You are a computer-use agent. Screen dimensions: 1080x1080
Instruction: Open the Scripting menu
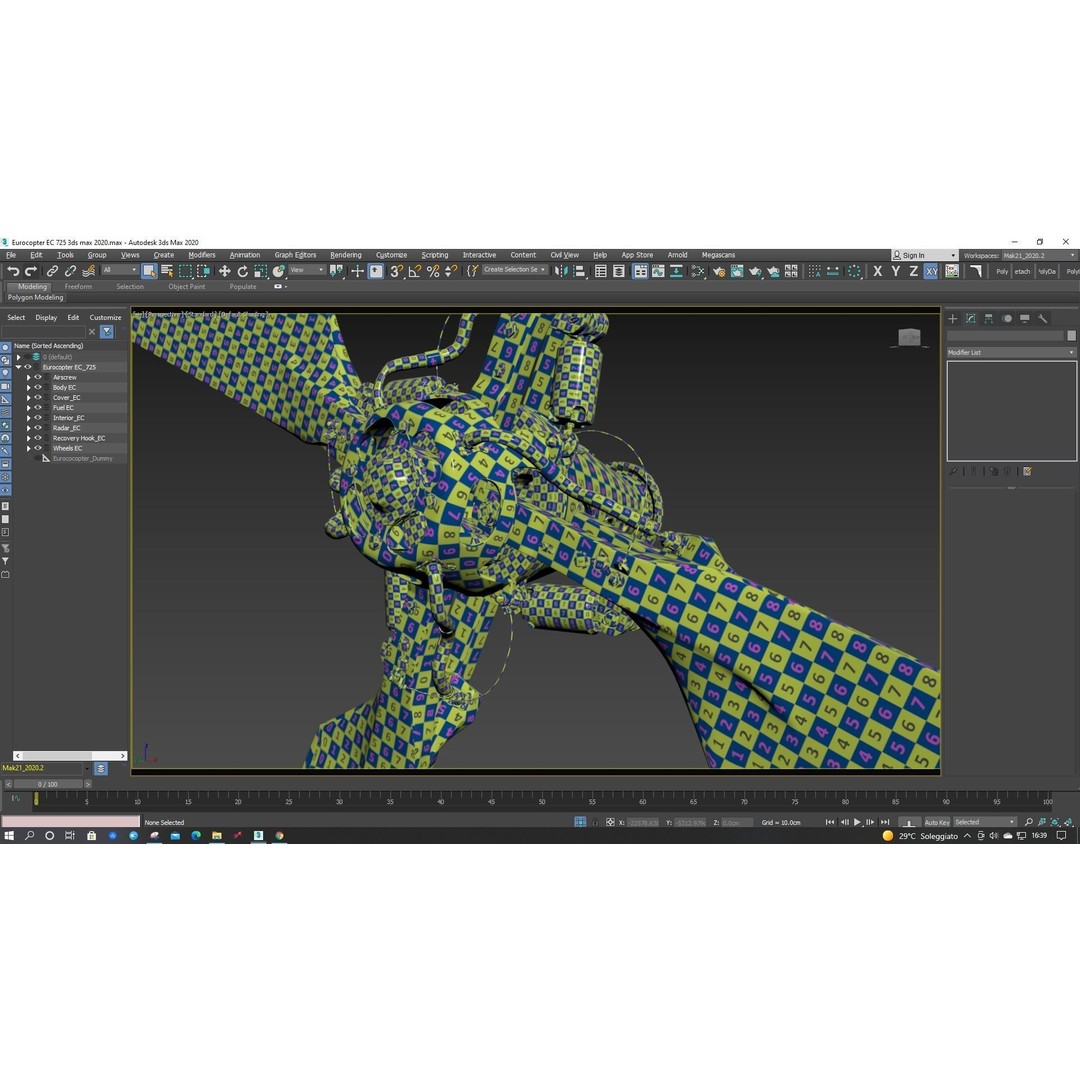435,255
